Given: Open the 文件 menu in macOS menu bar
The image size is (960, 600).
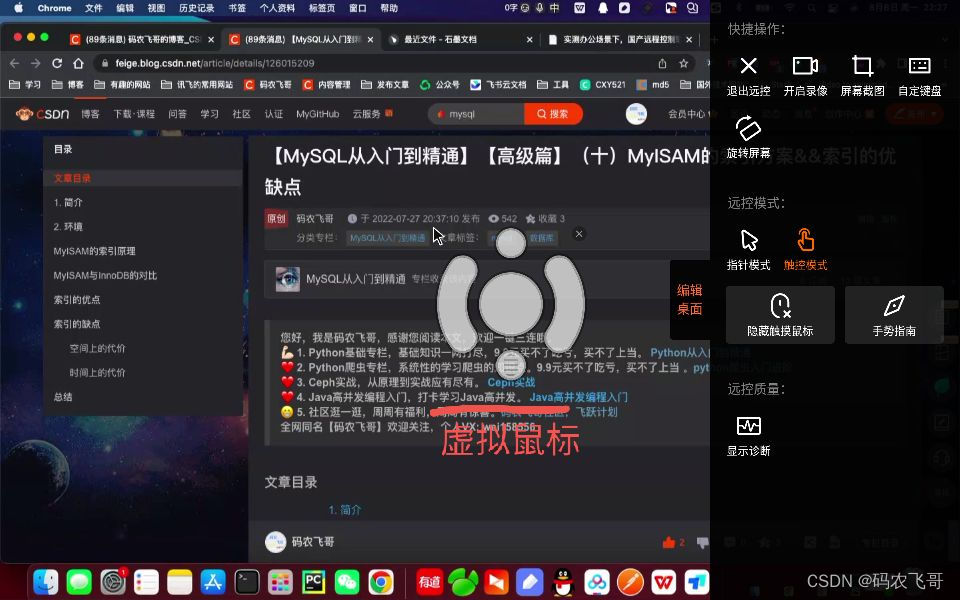Looking at the screenshot, I should (94, 8).
